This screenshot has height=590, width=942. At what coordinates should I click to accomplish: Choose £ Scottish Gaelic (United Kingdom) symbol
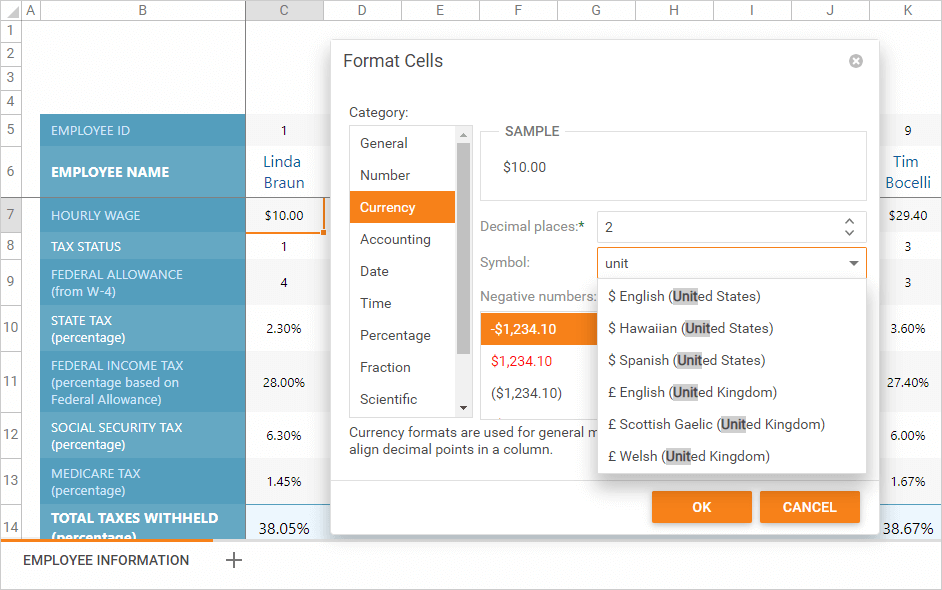[x=732, y=424]
